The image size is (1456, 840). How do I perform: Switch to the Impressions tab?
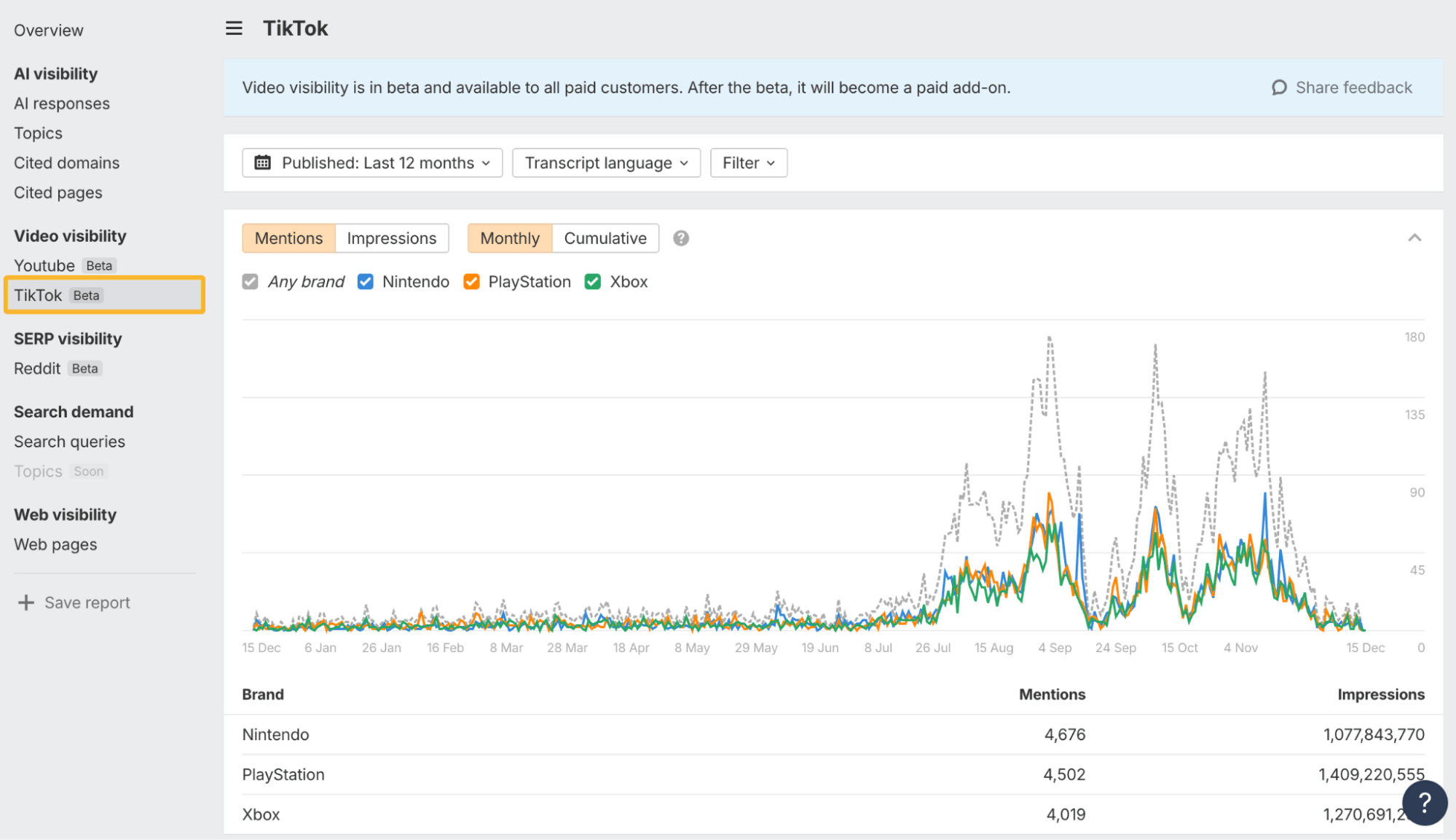tap(391, 238)
